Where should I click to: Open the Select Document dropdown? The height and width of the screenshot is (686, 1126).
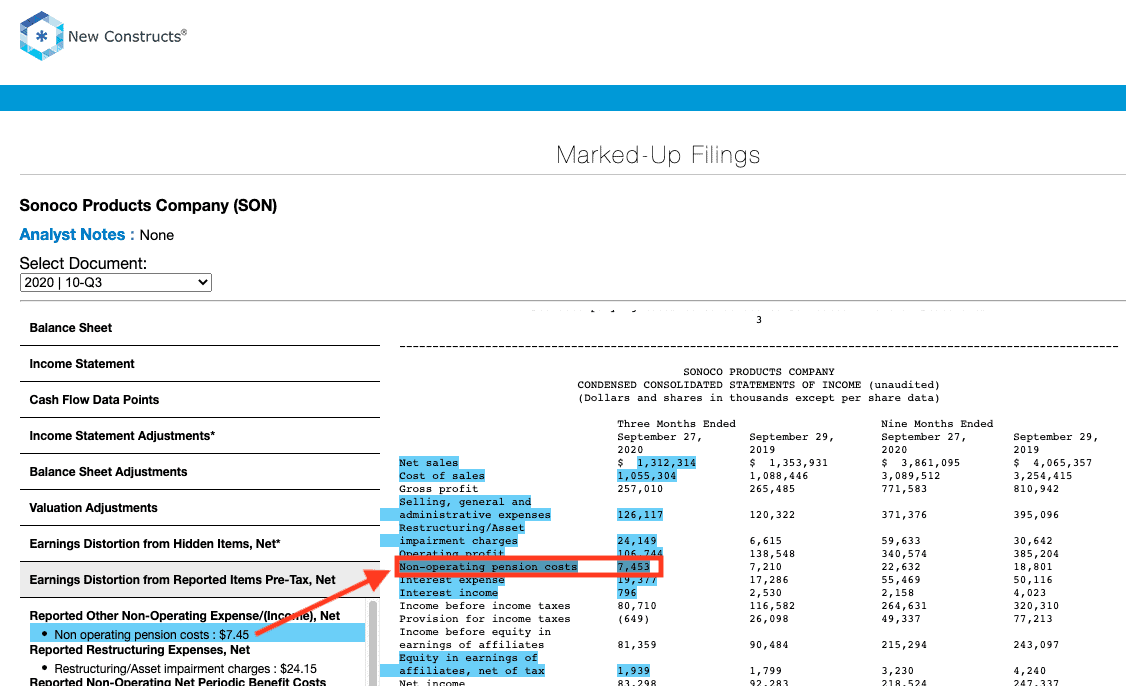click(116, 282)
